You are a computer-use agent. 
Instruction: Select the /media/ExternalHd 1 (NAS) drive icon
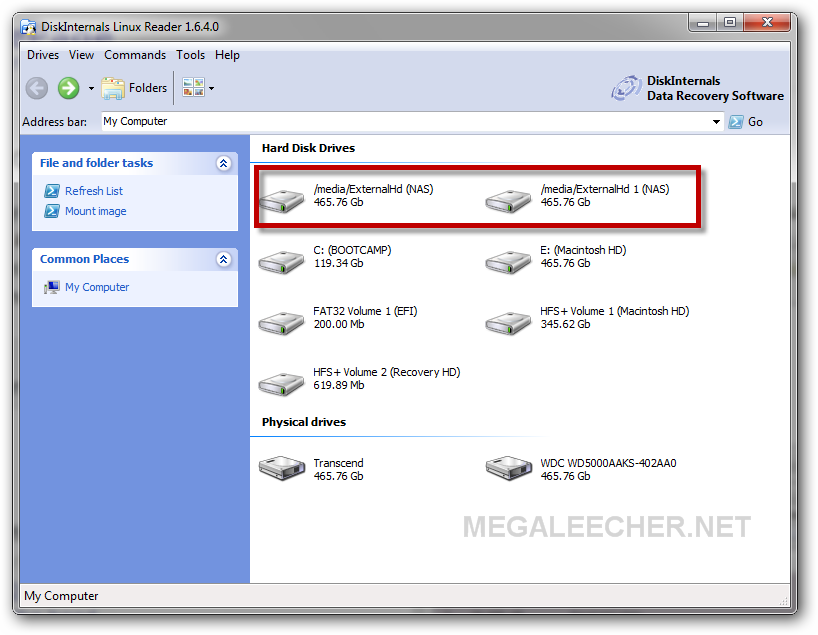pyautogui.click(x=508, y=201)
